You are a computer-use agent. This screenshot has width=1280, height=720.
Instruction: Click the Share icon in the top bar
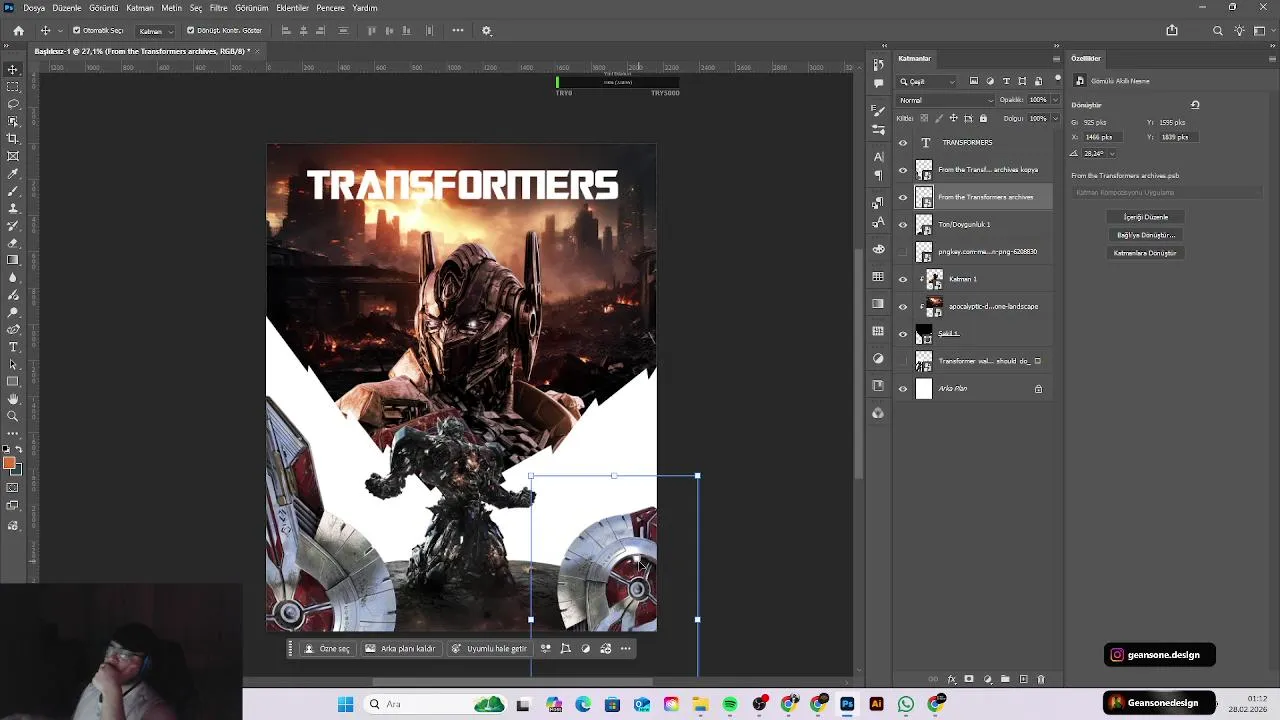(x=1172, y=30)
